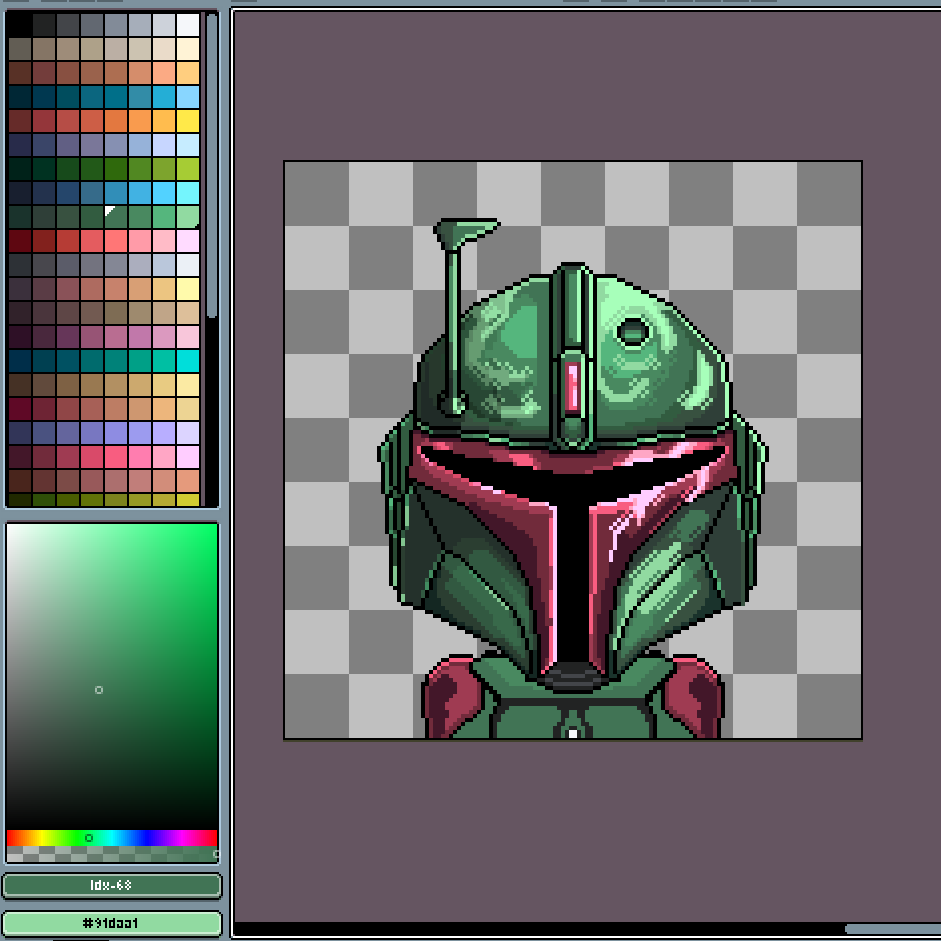
Task: Click the palette's vertical scrollbar thumb
Action: click(211, 165)
